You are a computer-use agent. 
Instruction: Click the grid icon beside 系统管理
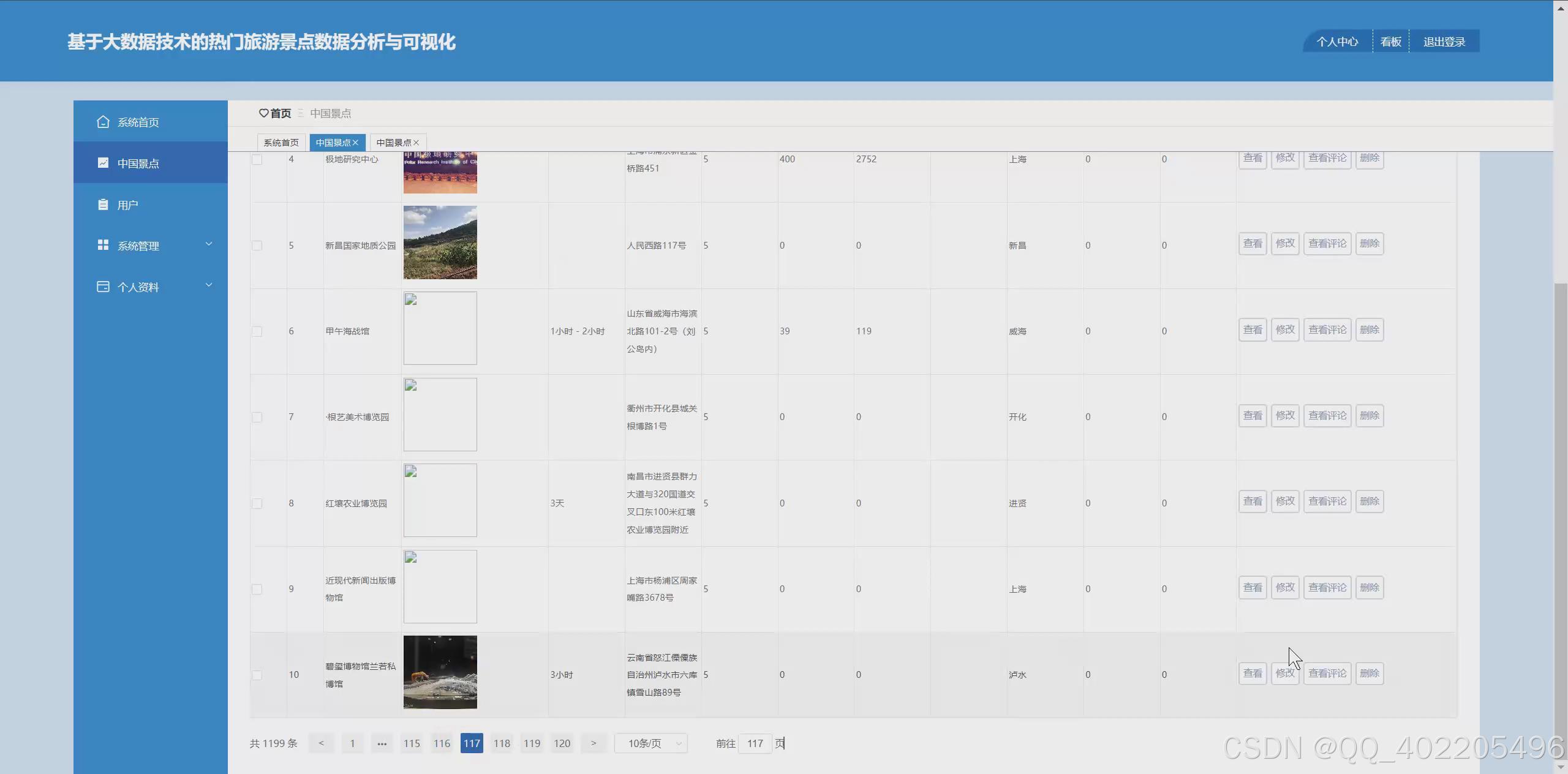pos(103,245)
